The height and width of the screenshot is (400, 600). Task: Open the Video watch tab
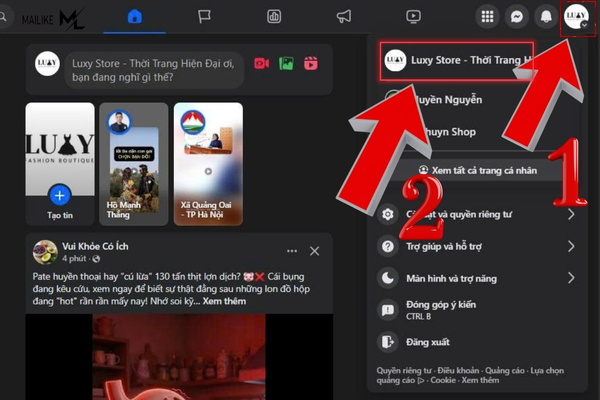[x=413, y=16]
